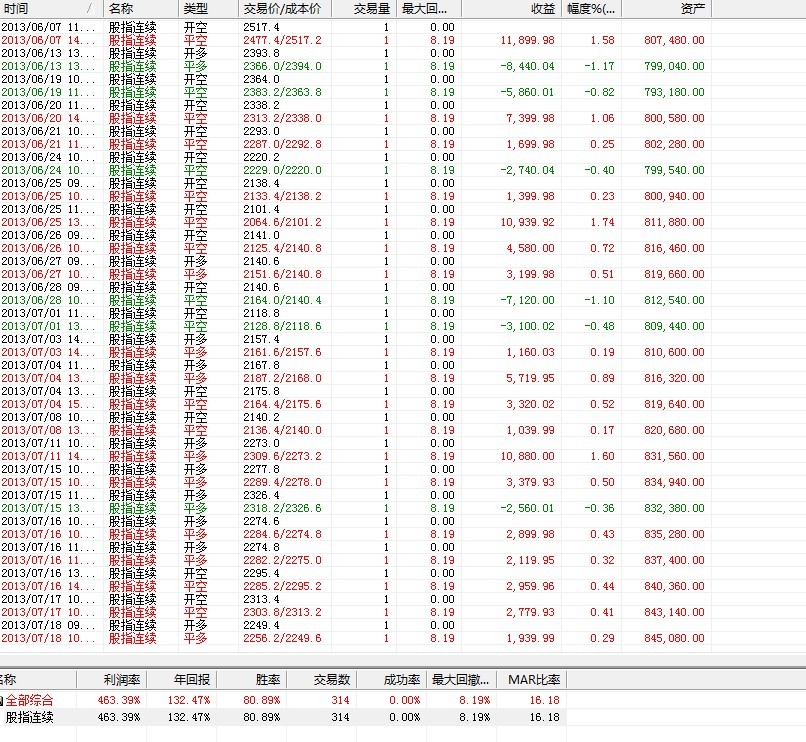Image resolution: width=806 pixels, height=742 pixels.
Task: Select the price cell 2287.0/2292.8
Action: click(282, 144)
